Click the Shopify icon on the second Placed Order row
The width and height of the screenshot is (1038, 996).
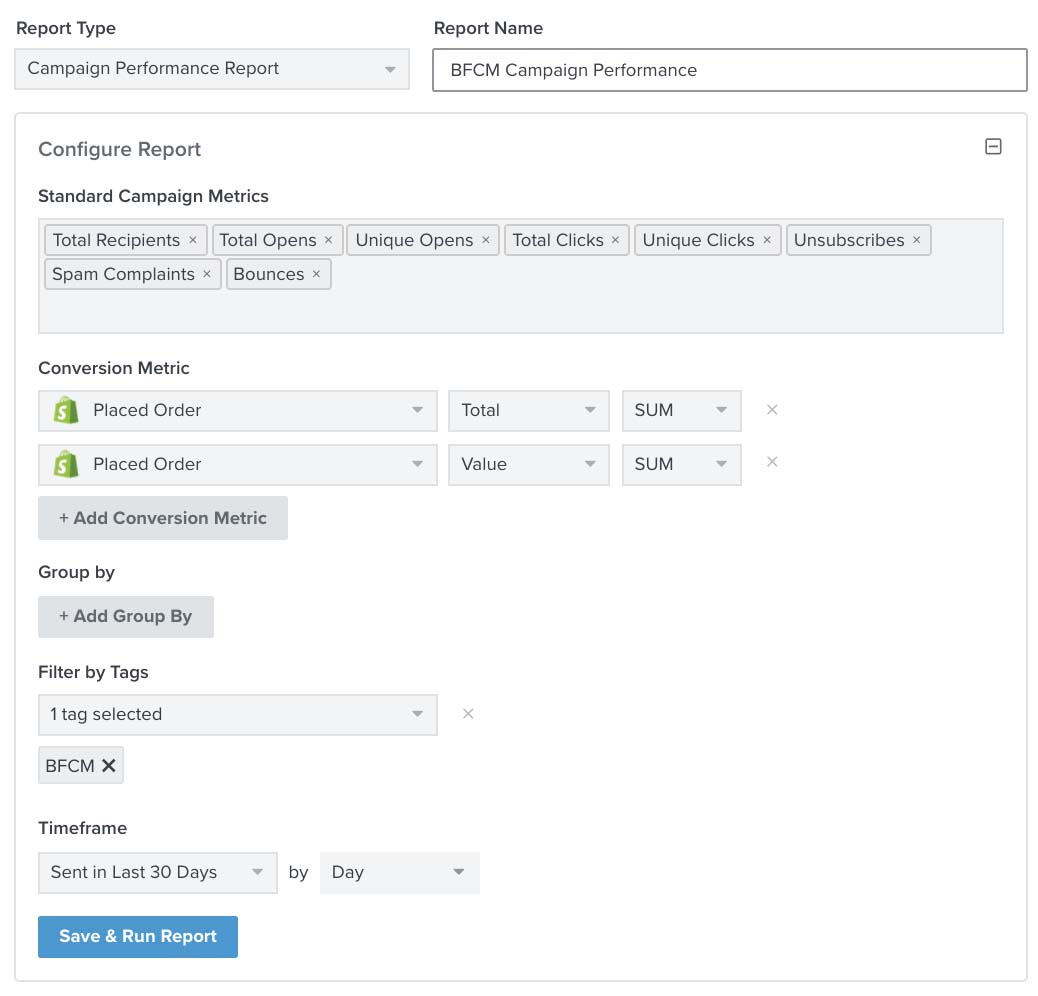66,464
